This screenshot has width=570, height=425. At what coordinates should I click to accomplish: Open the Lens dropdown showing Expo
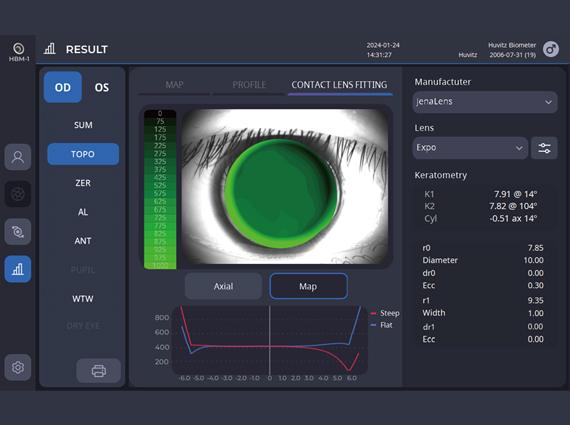pos(470,148)
